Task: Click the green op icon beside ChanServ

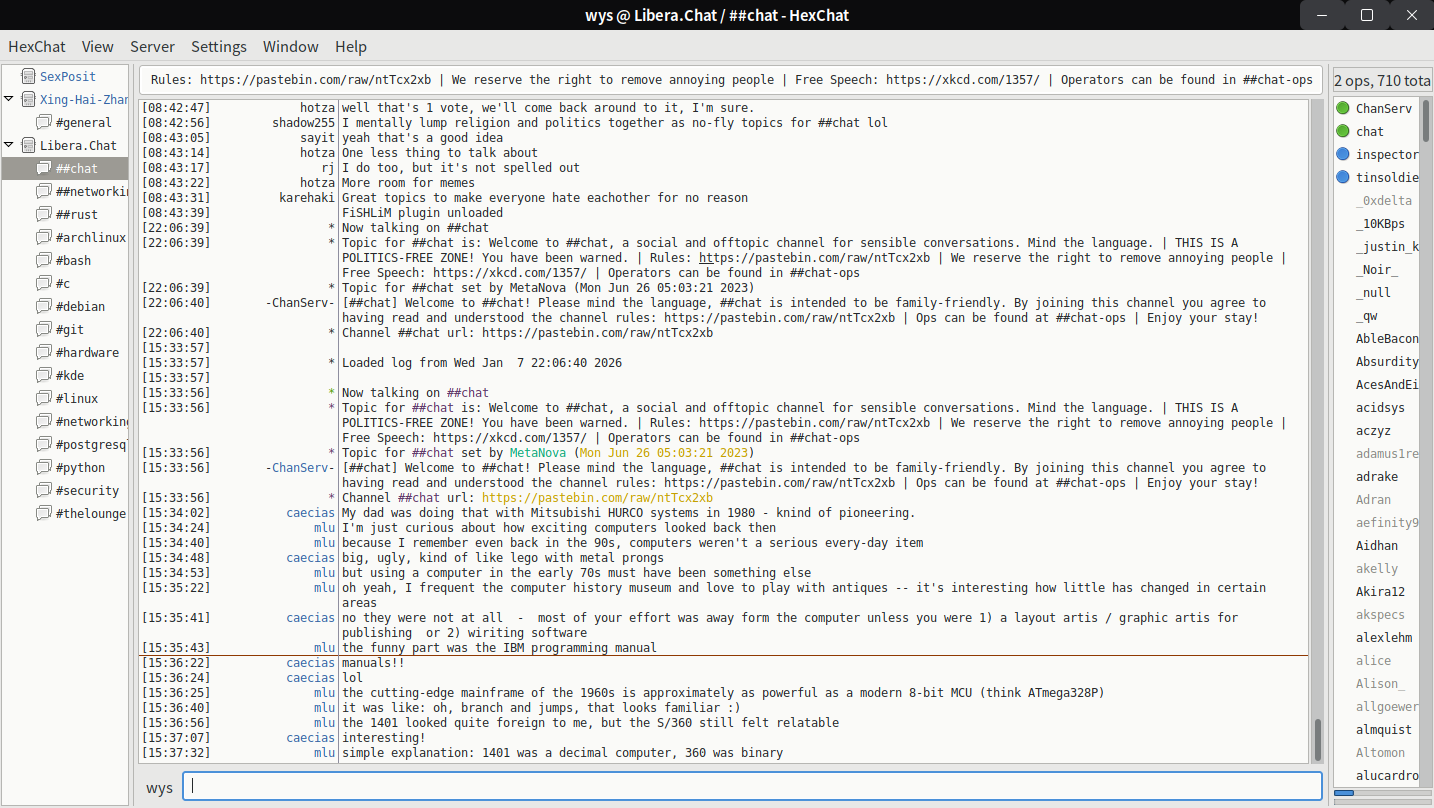Action: point(1342,108)
